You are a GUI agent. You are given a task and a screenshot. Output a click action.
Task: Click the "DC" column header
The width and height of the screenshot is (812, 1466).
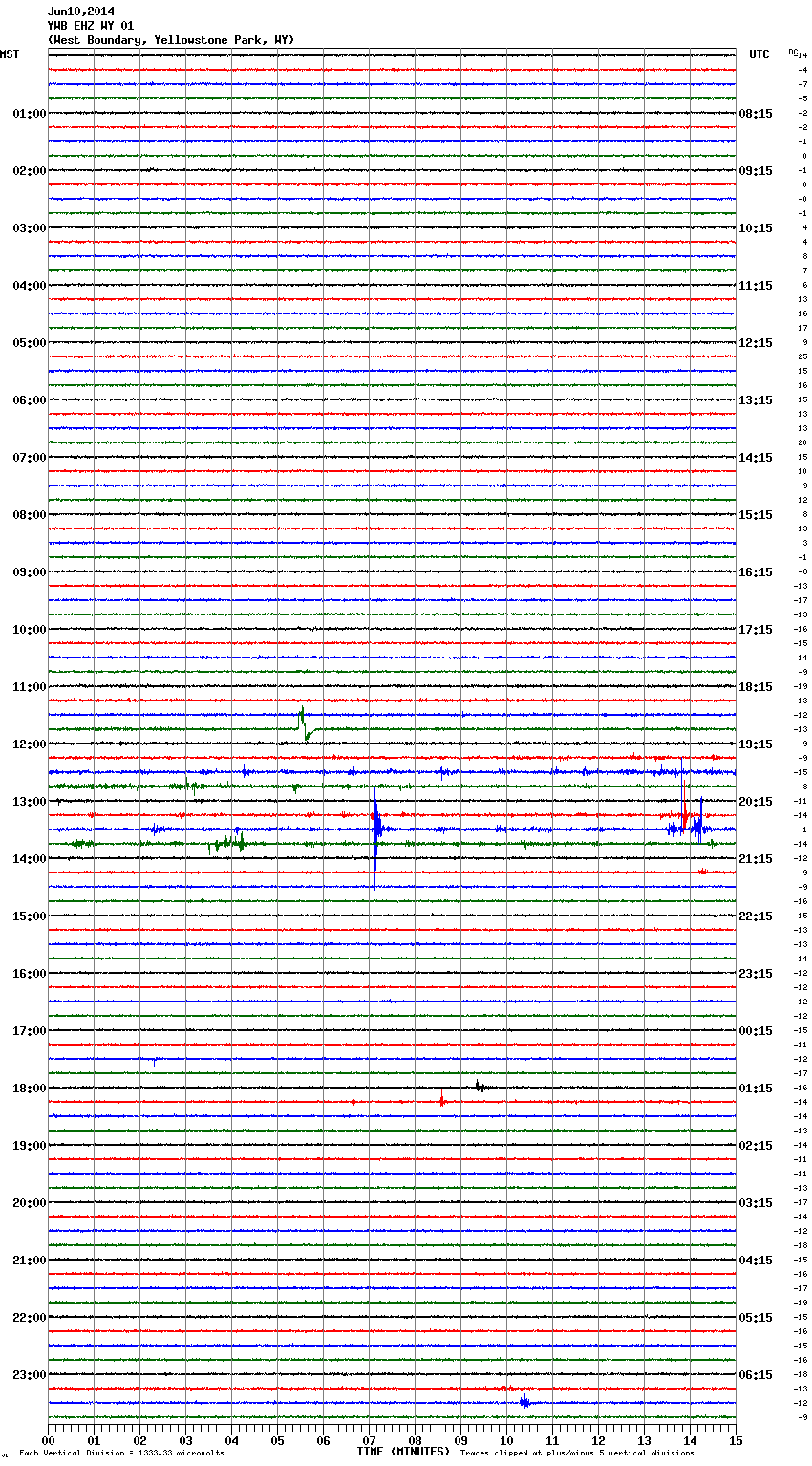pyautogui.click(x=793, y=52)
